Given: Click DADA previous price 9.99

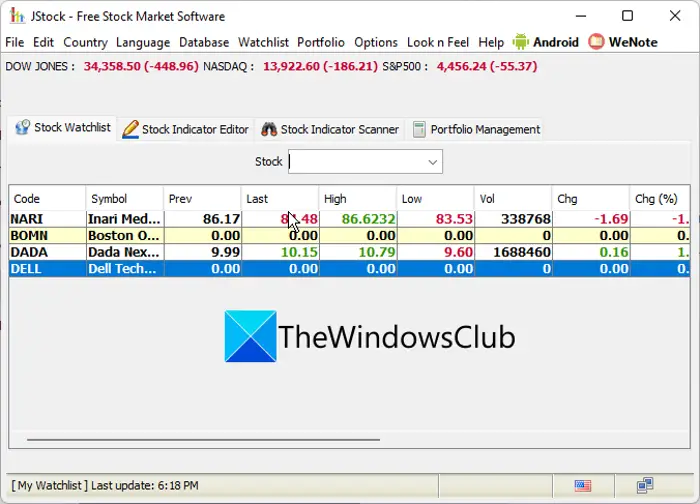Looking at the screenshot, I should [202, 252].
